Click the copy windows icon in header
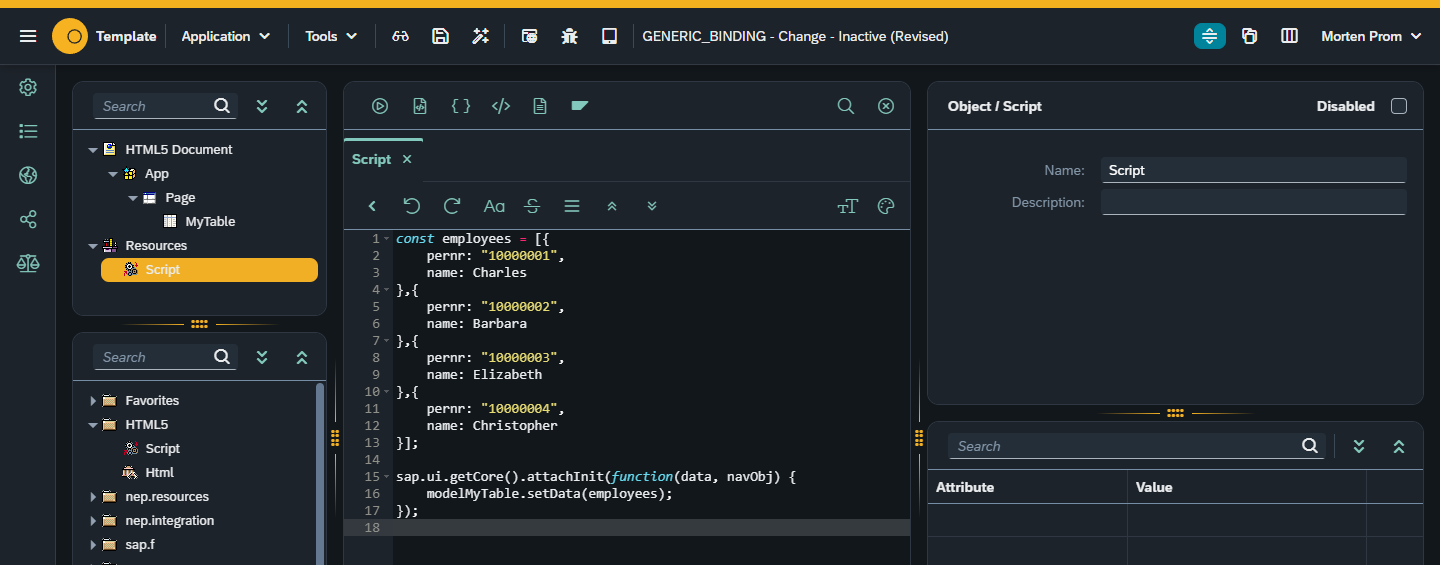 tap(1249, 36)
